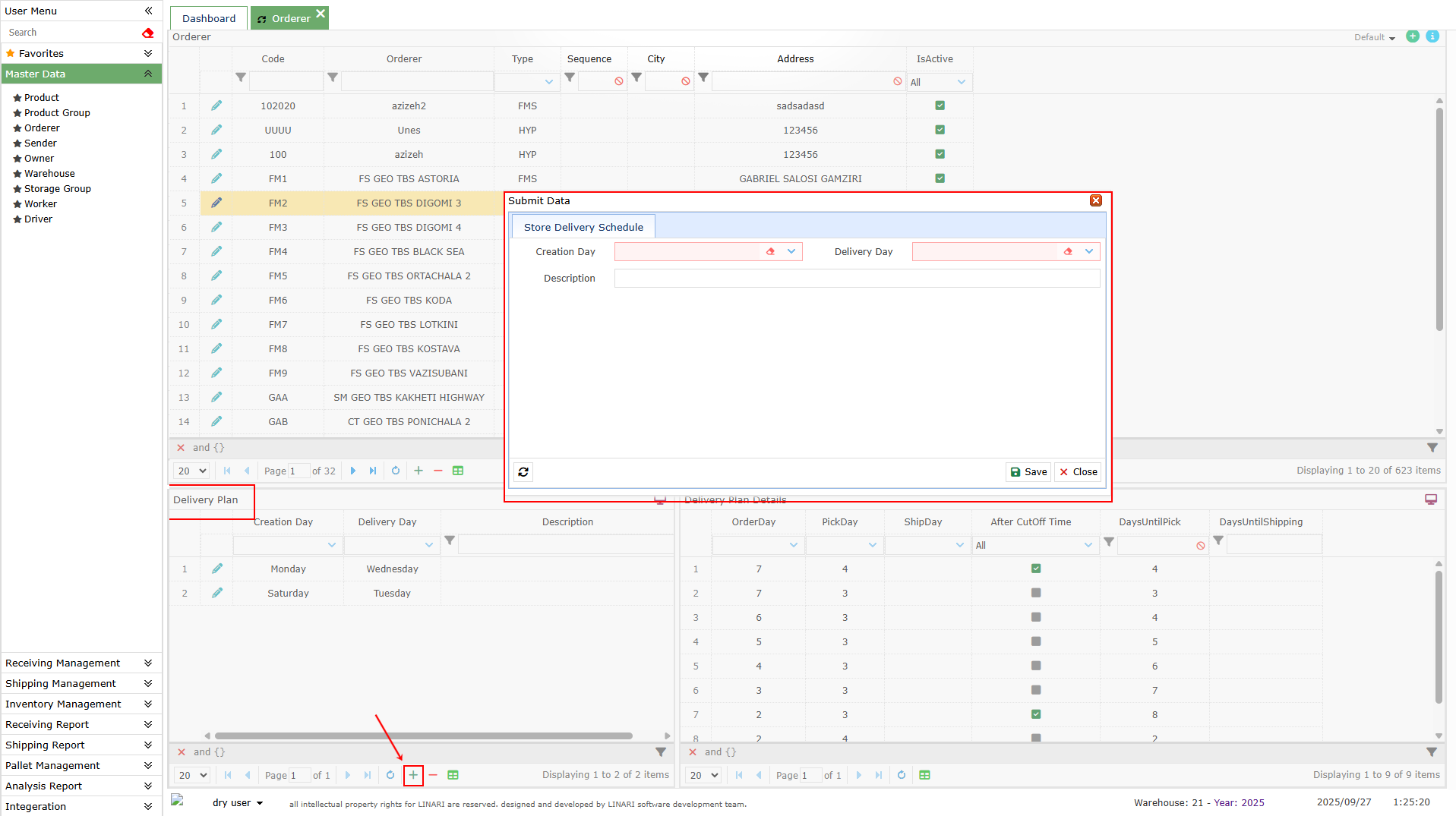Go to next page in Orderer grid
The image size is (1456, 816).
click(353, 471)
